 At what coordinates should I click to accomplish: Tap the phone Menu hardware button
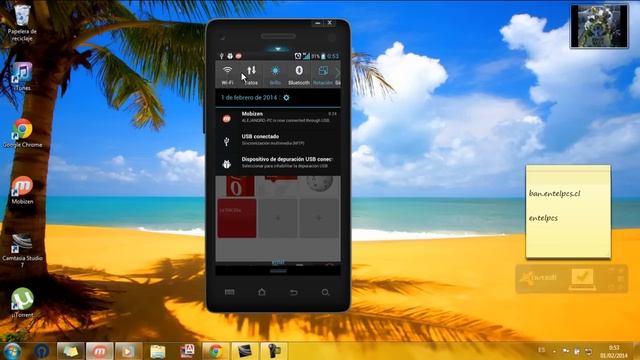(229, 292)
